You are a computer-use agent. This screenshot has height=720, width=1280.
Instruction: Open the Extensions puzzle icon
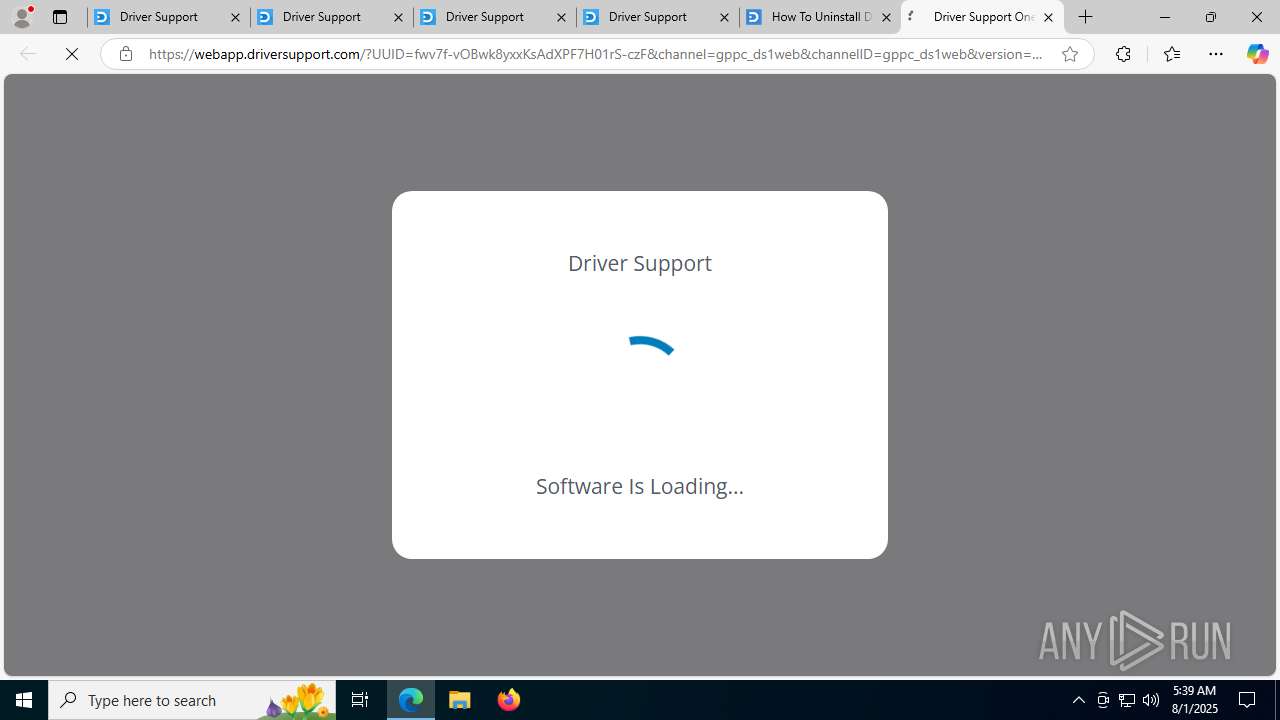1123,54
